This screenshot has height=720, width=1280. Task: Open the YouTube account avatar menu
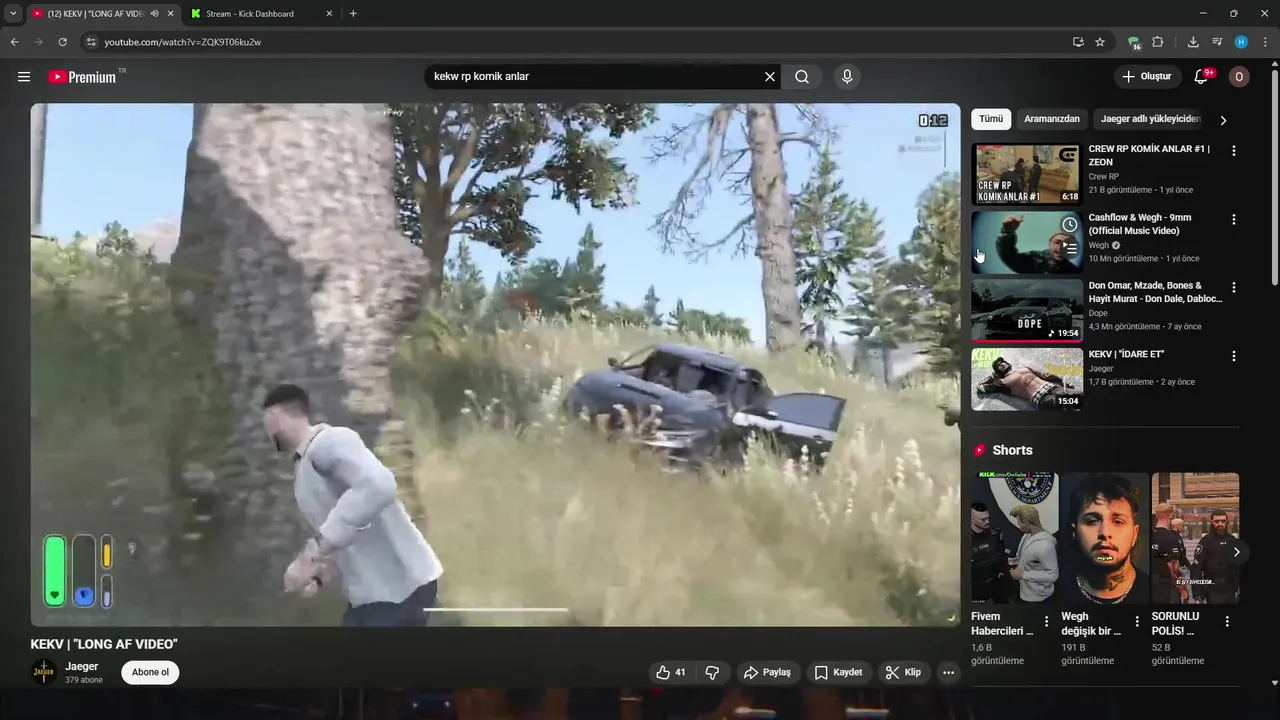1239,77
